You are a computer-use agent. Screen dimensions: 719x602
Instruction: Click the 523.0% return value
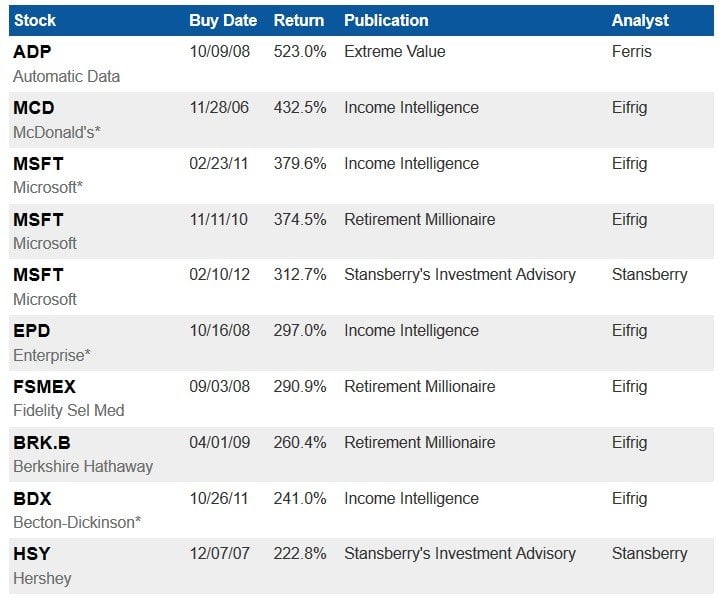coord(299,51)
